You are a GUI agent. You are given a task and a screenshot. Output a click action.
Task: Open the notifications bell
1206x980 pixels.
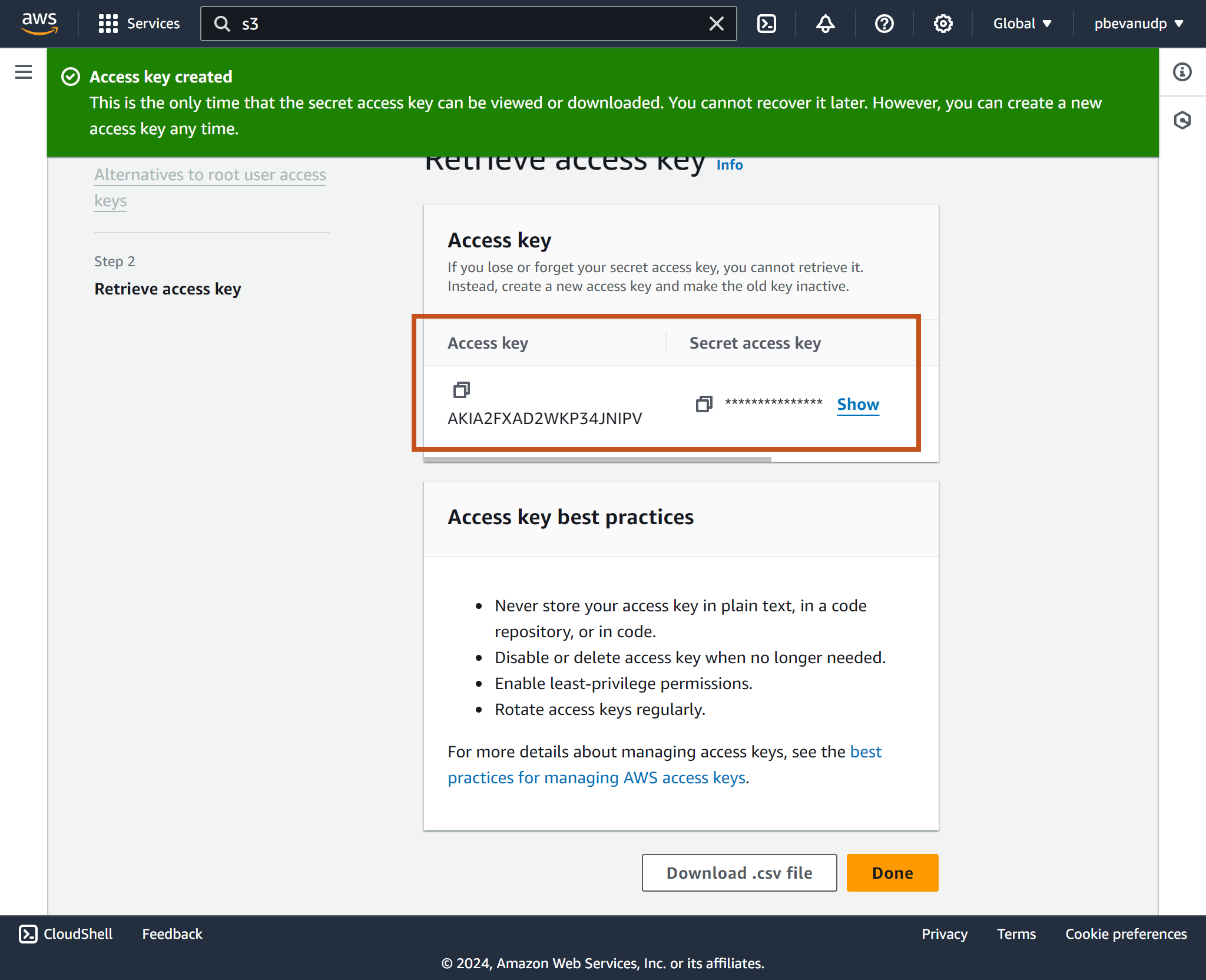[825, 24]
